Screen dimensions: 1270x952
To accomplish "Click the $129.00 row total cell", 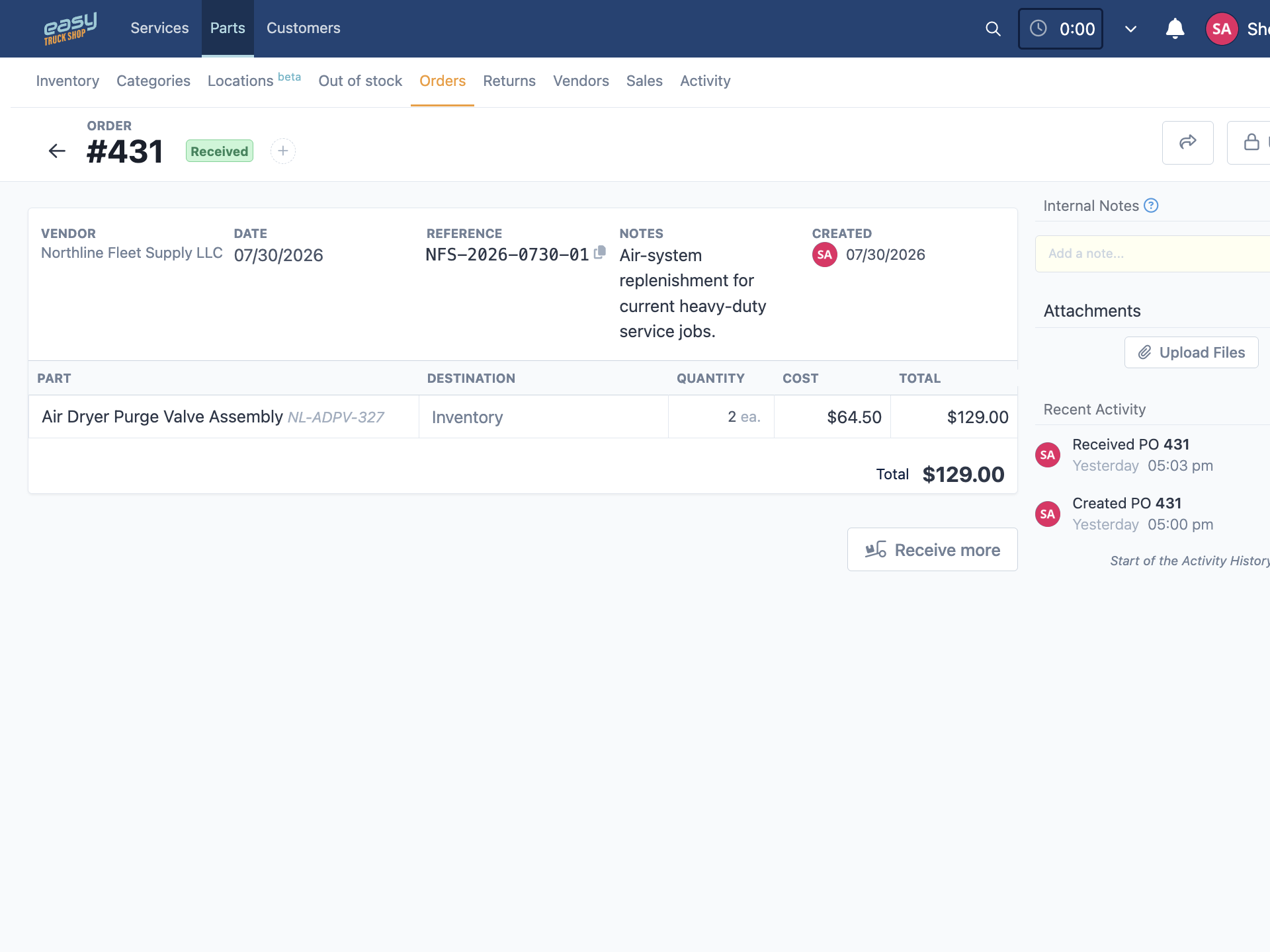I will pos(954,416).
